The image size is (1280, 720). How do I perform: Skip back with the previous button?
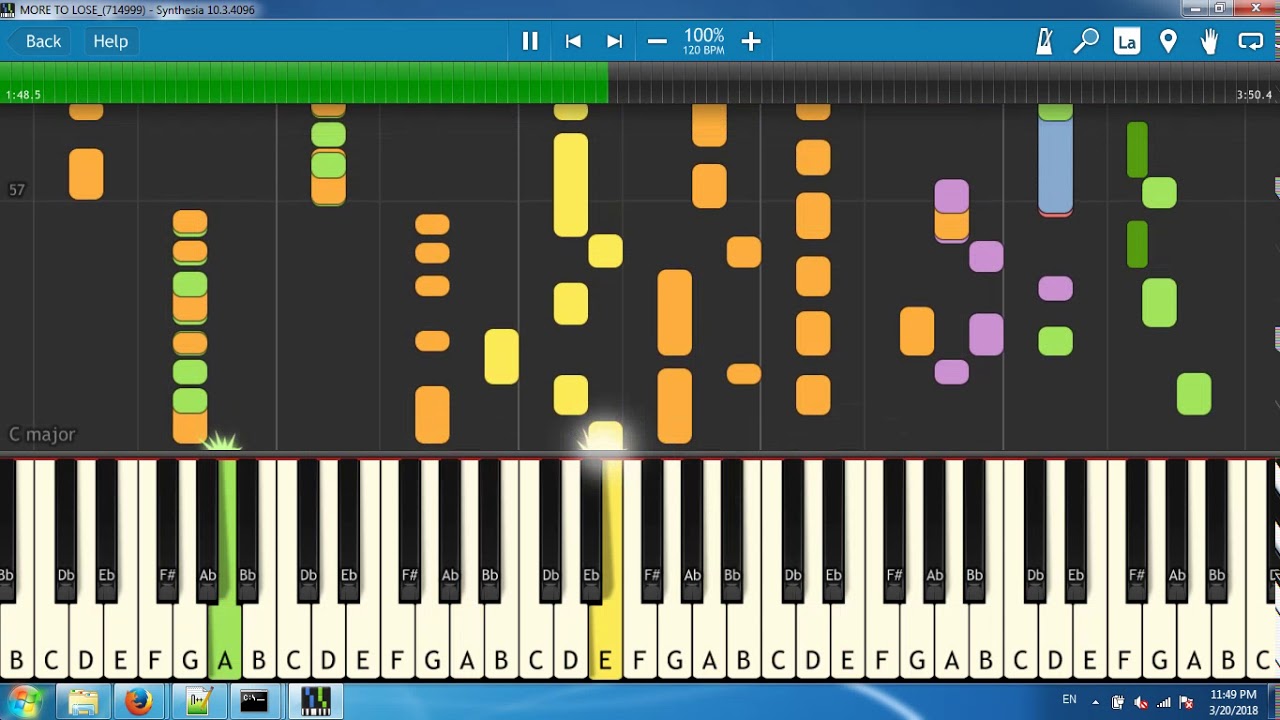(x=573, y=41)
